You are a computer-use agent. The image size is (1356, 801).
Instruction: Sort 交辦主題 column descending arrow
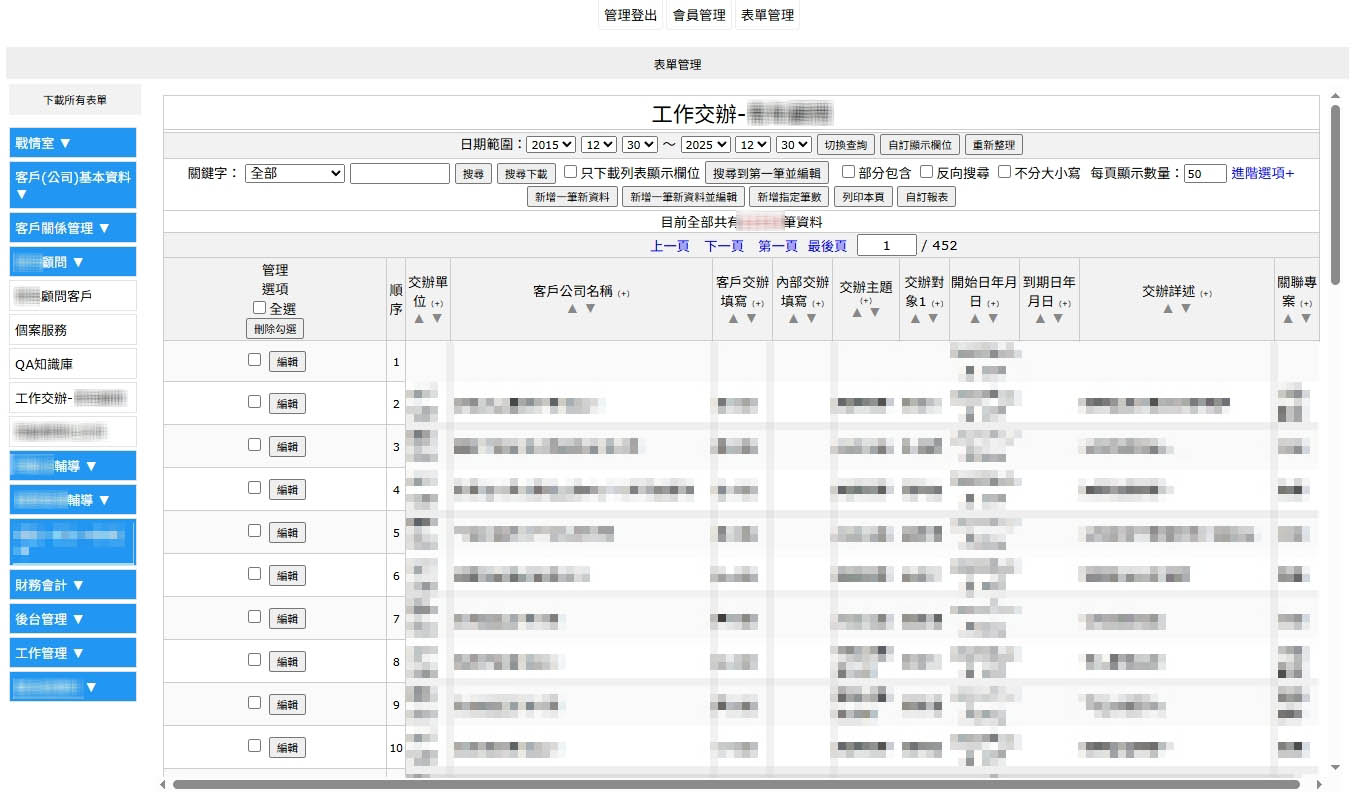pyautogui.click(x=875, y=312)
